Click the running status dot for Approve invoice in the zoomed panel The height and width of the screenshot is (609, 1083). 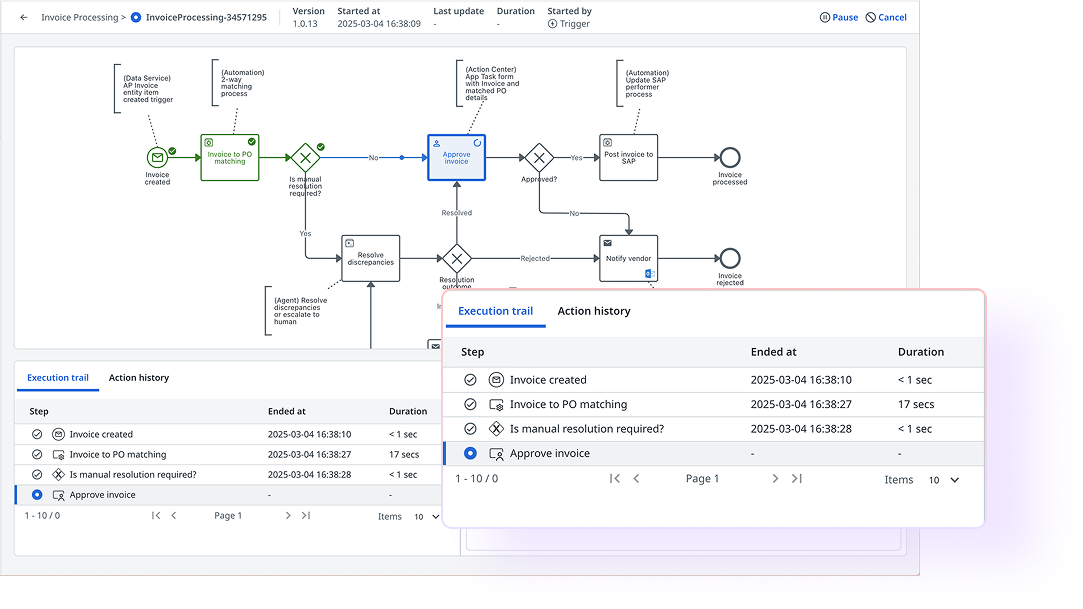(470, 454)
